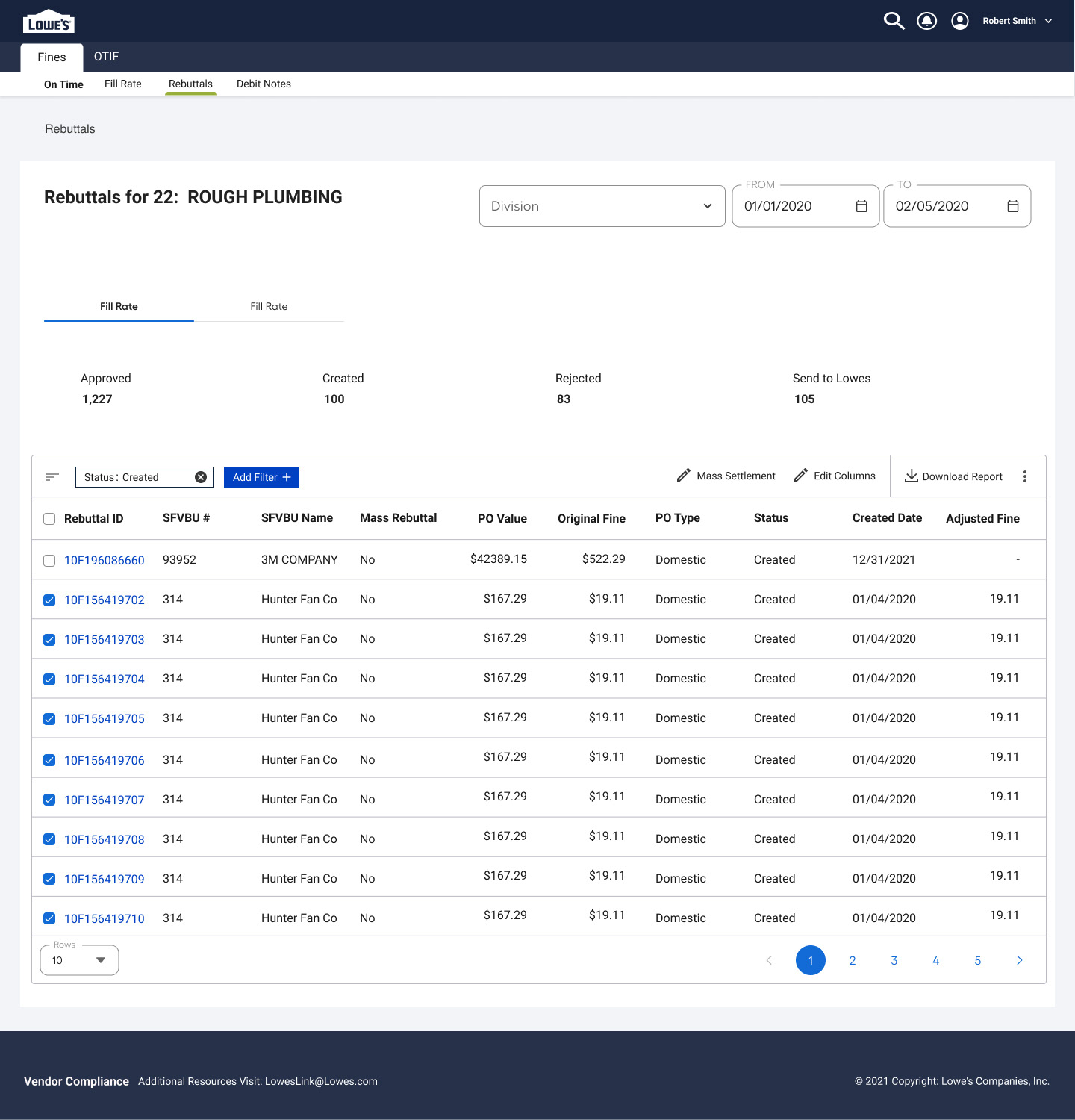
Task: Go to next page arrow
Action: click(x=1020, y=960)
